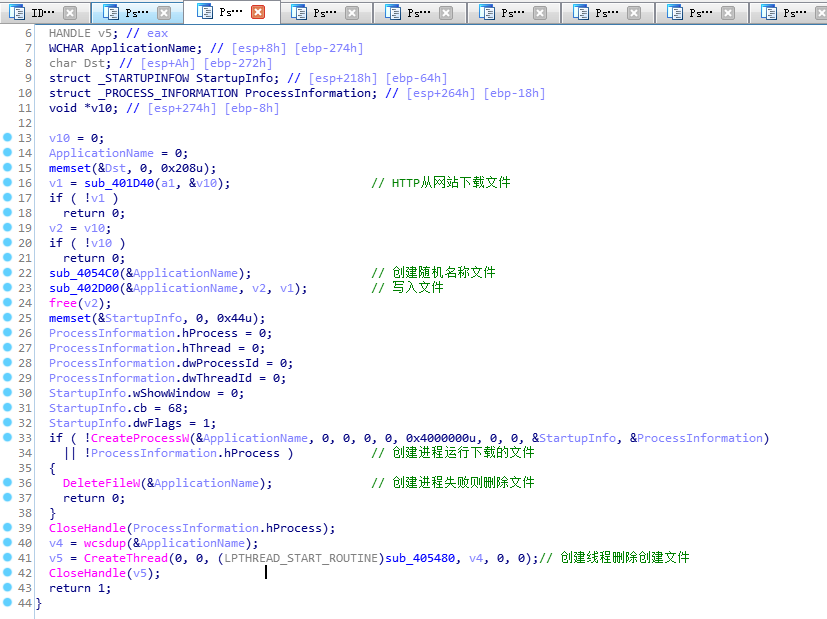This screenshot has height=619, width=827.
Task: Click _PROCESS_INFORMATION struct type on line 10
Action: click(x=168, y=93)
